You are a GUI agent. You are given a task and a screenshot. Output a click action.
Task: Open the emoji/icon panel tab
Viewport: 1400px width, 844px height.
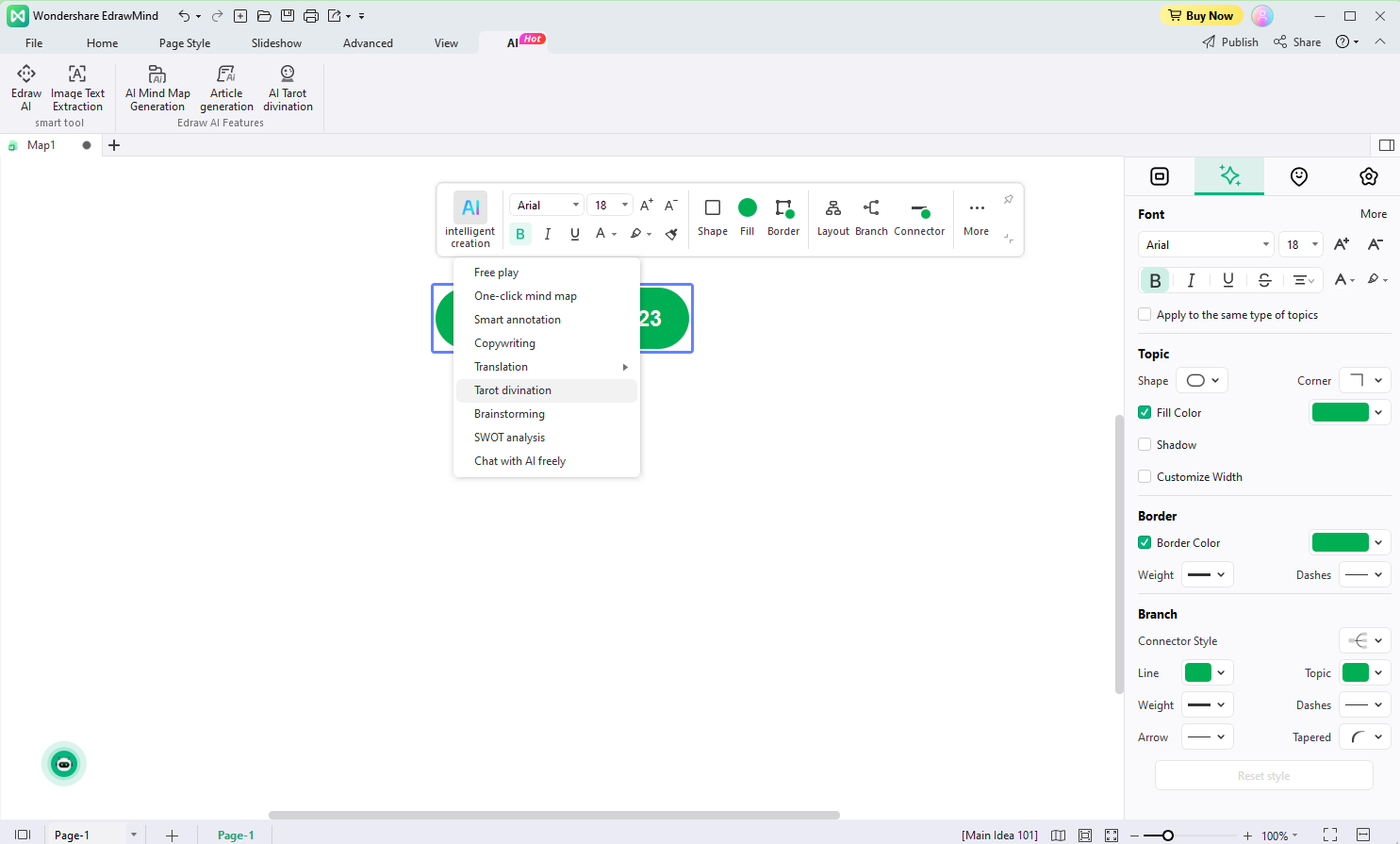[x=1299, y=176]
